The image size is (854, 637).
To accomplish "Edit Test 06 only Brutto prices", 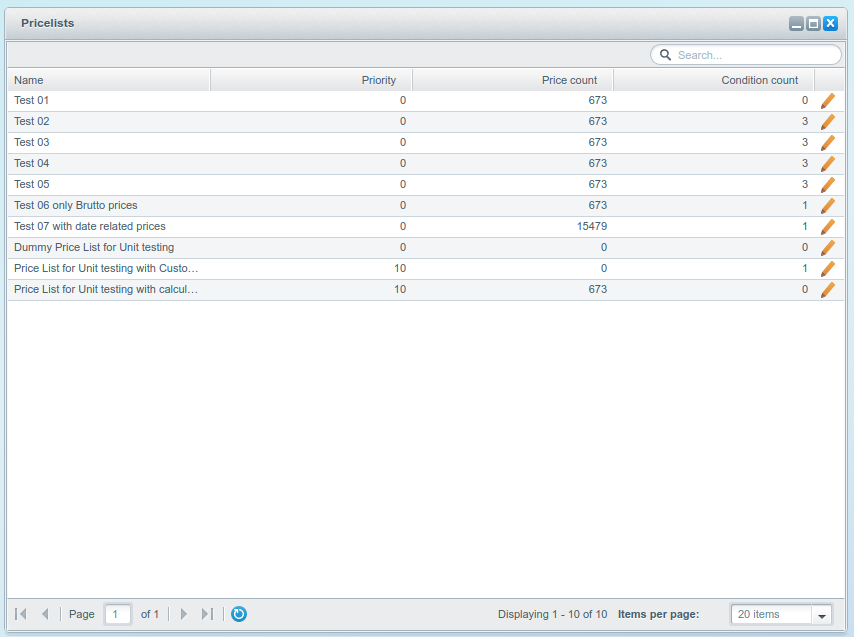I will (x=827, y=206).
